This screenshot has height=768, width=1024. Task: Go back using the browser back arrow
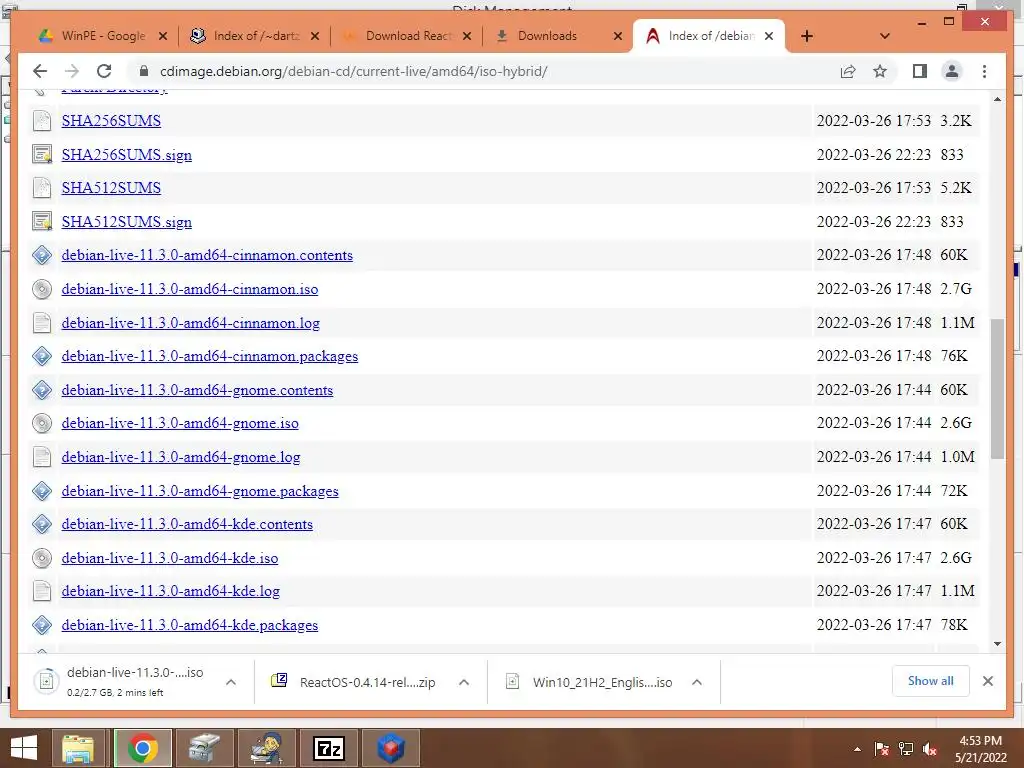coord(40,71)
